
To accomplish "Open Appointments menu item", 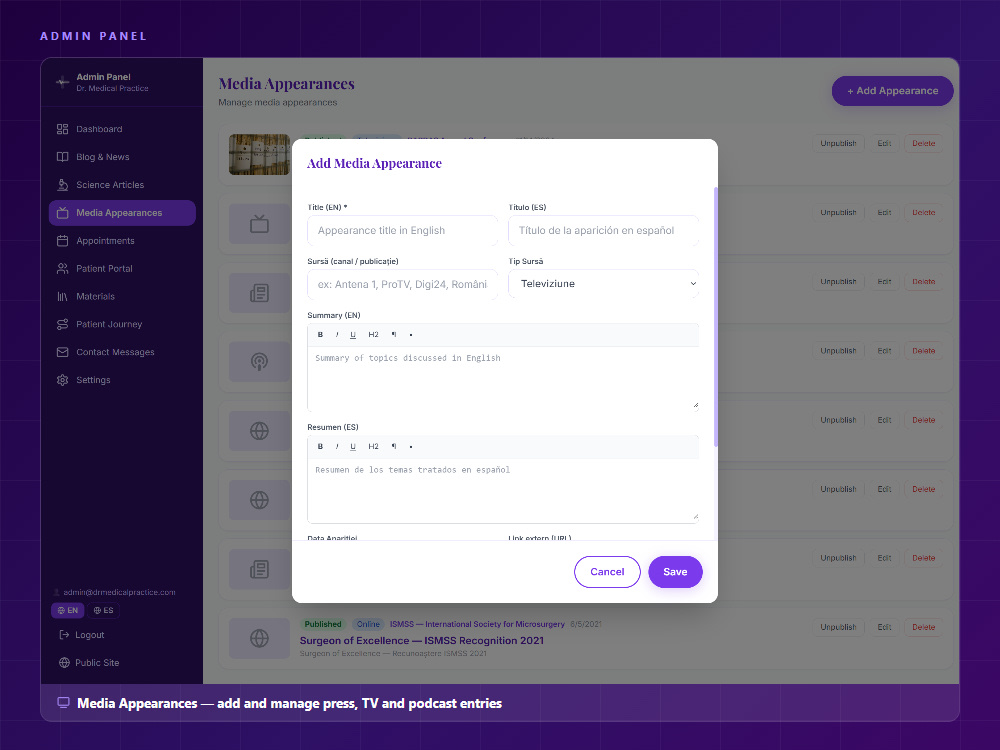I will pyautogui.click(x=122, y=241).
